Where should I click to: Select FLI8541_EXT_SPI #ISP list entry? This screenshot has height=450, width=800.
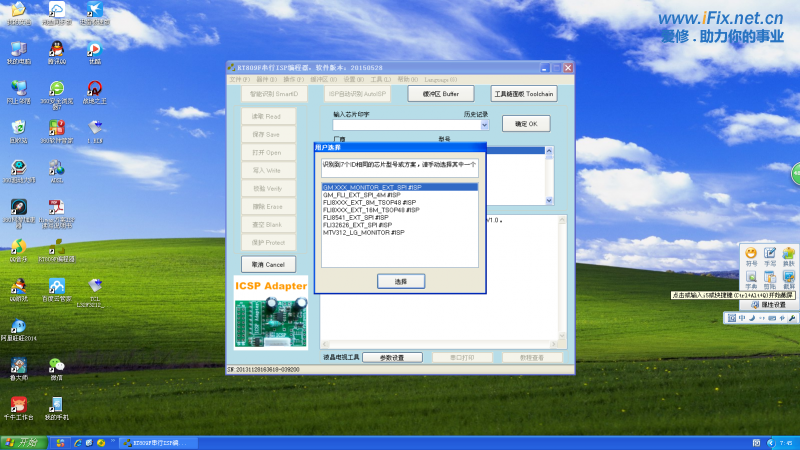pyautogui.click(x=400, y=217)
